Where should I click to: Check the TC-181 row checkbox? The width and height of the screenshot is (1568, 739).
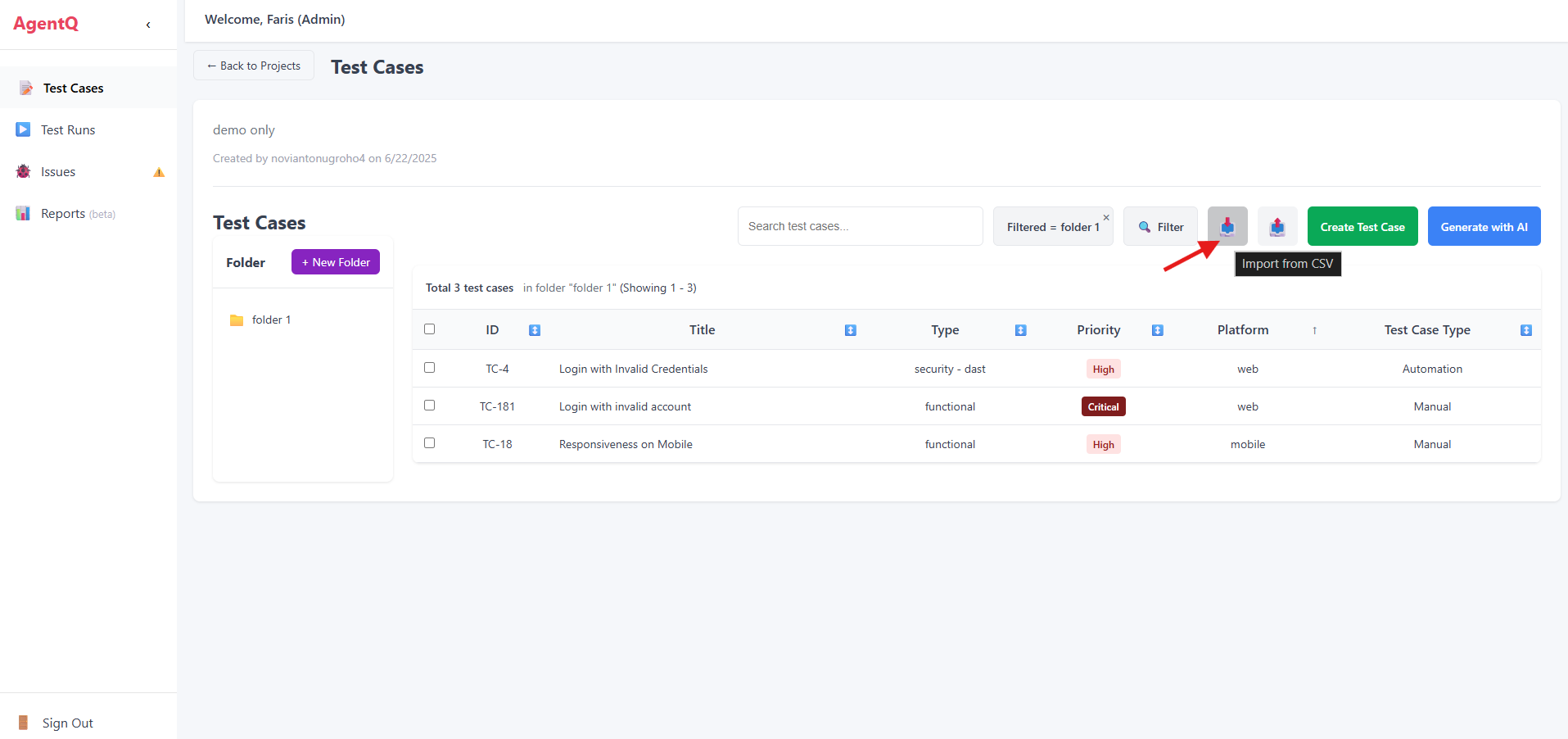click(429, 405)
